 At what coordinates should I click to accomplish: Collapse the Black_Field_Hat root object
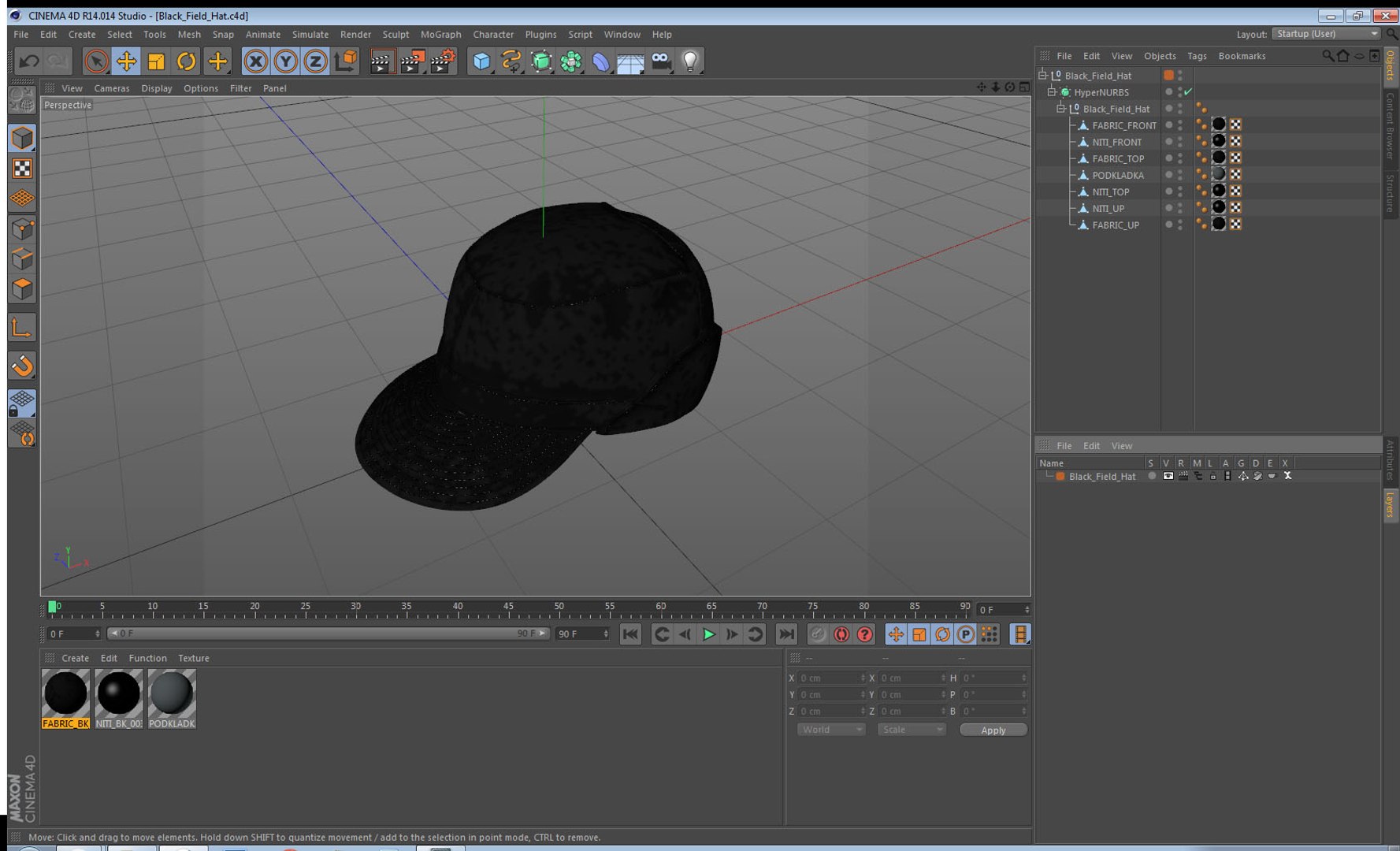[1042, 75]
